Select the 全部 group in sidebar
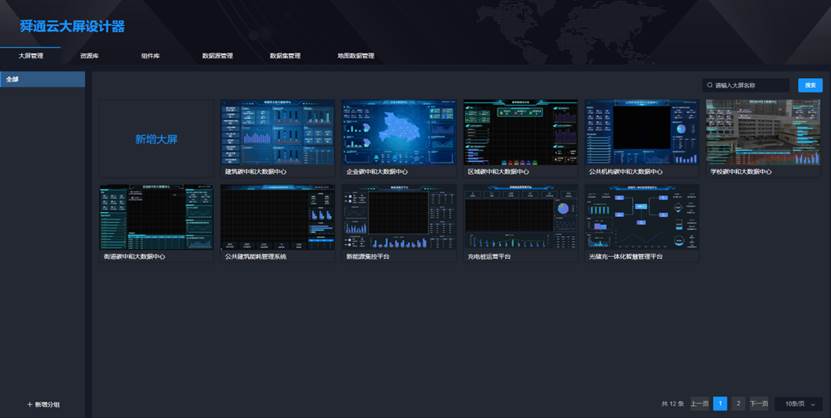This screenshot has height=418, width=831. tap(43, 79)
